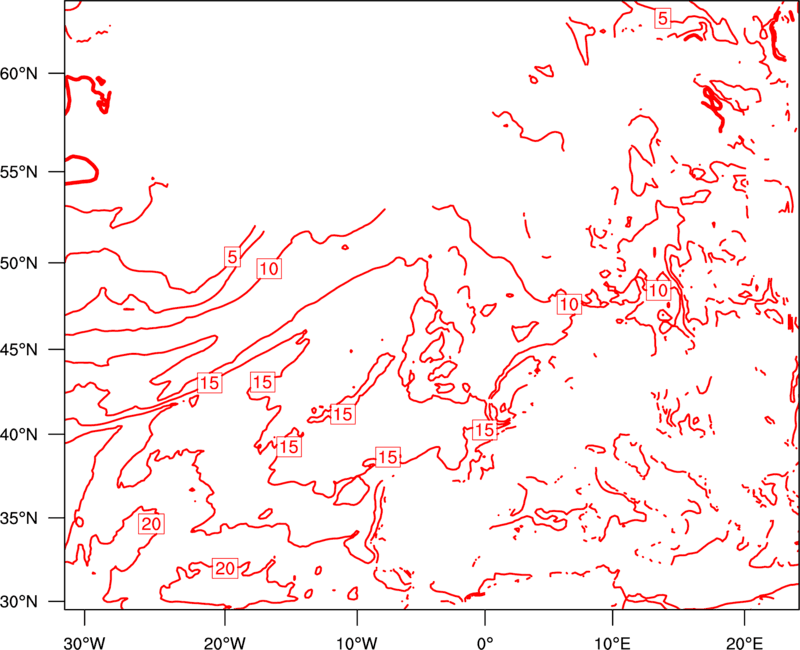The image size is (800, 650).
Task: Select the 20°E longitude axis label
Action: [744, 643]
